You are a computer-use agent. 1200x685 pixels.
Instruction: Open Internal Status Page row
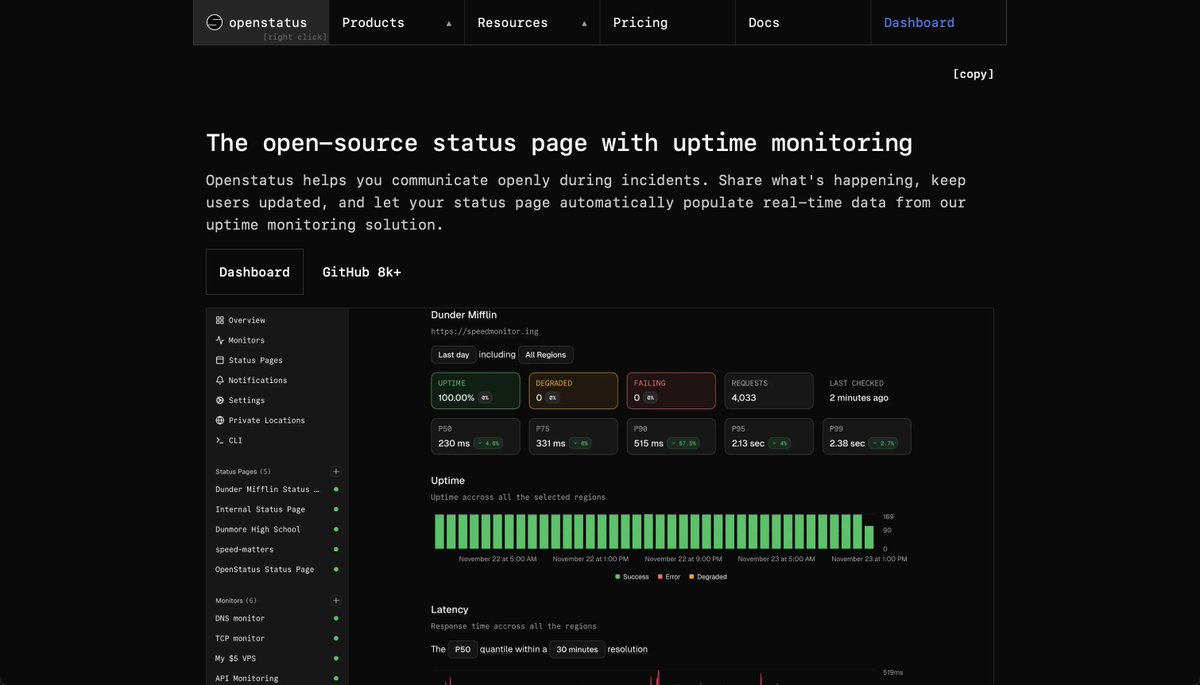(277, 509)
